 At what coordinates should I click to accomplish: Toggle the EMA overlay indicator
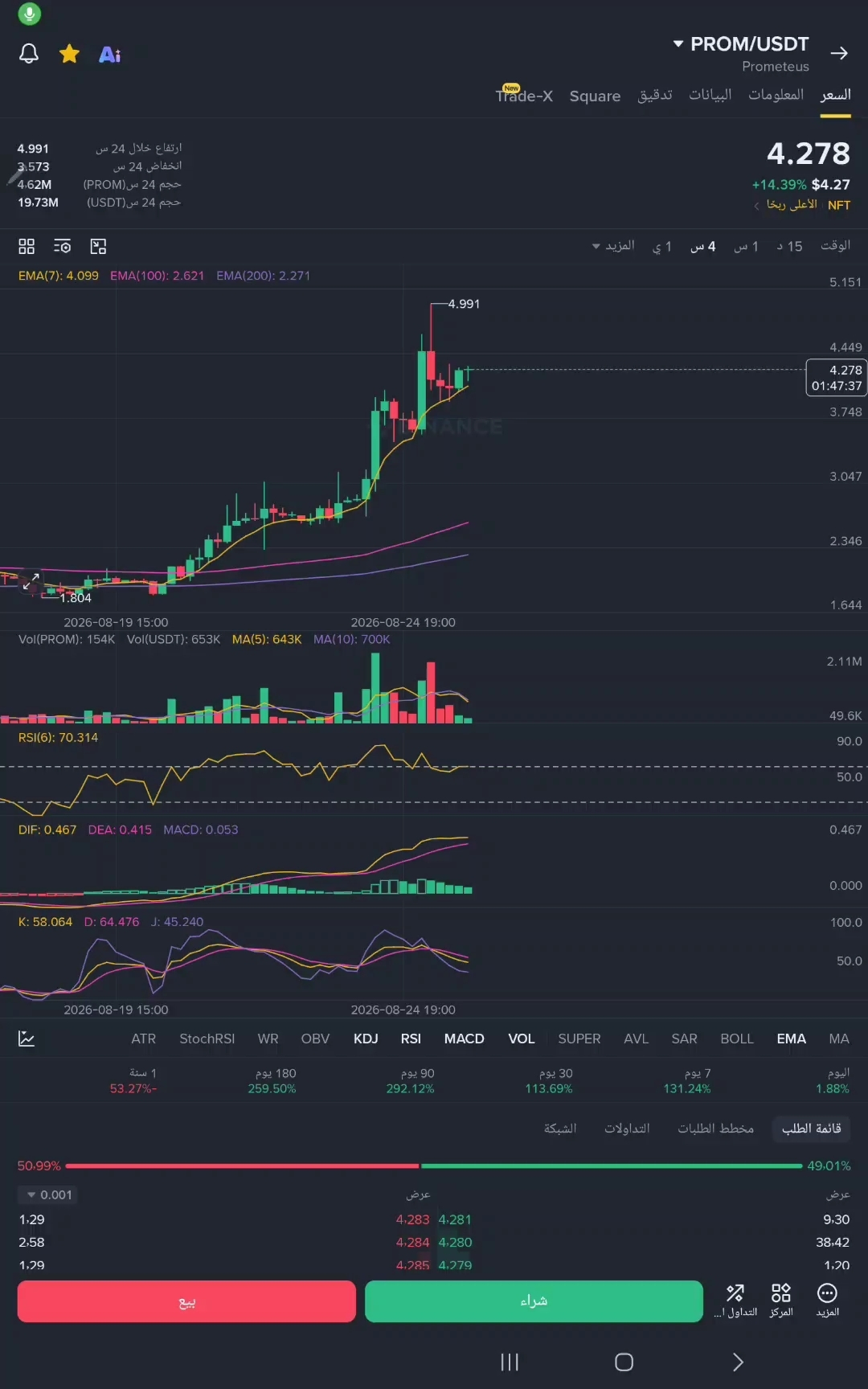point(791,1039)
